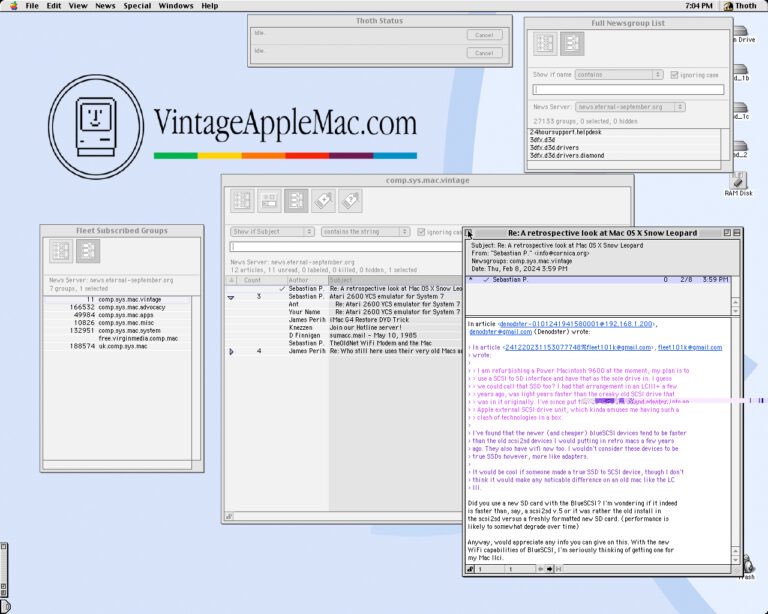
Task: Click the end-of-thread icon in the article footer
Action: 558,569
